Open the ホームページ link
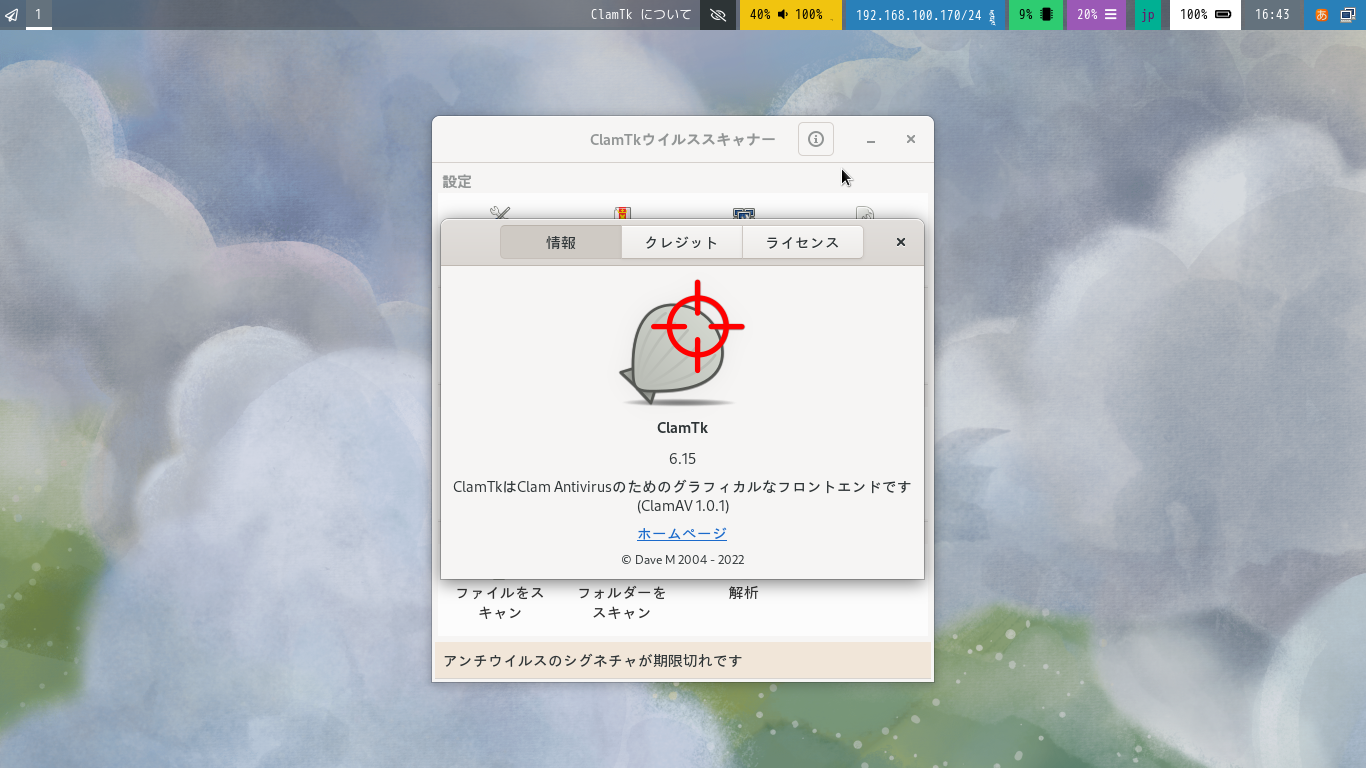Screen dimensions: 1366x768 [x=682, y=534]
